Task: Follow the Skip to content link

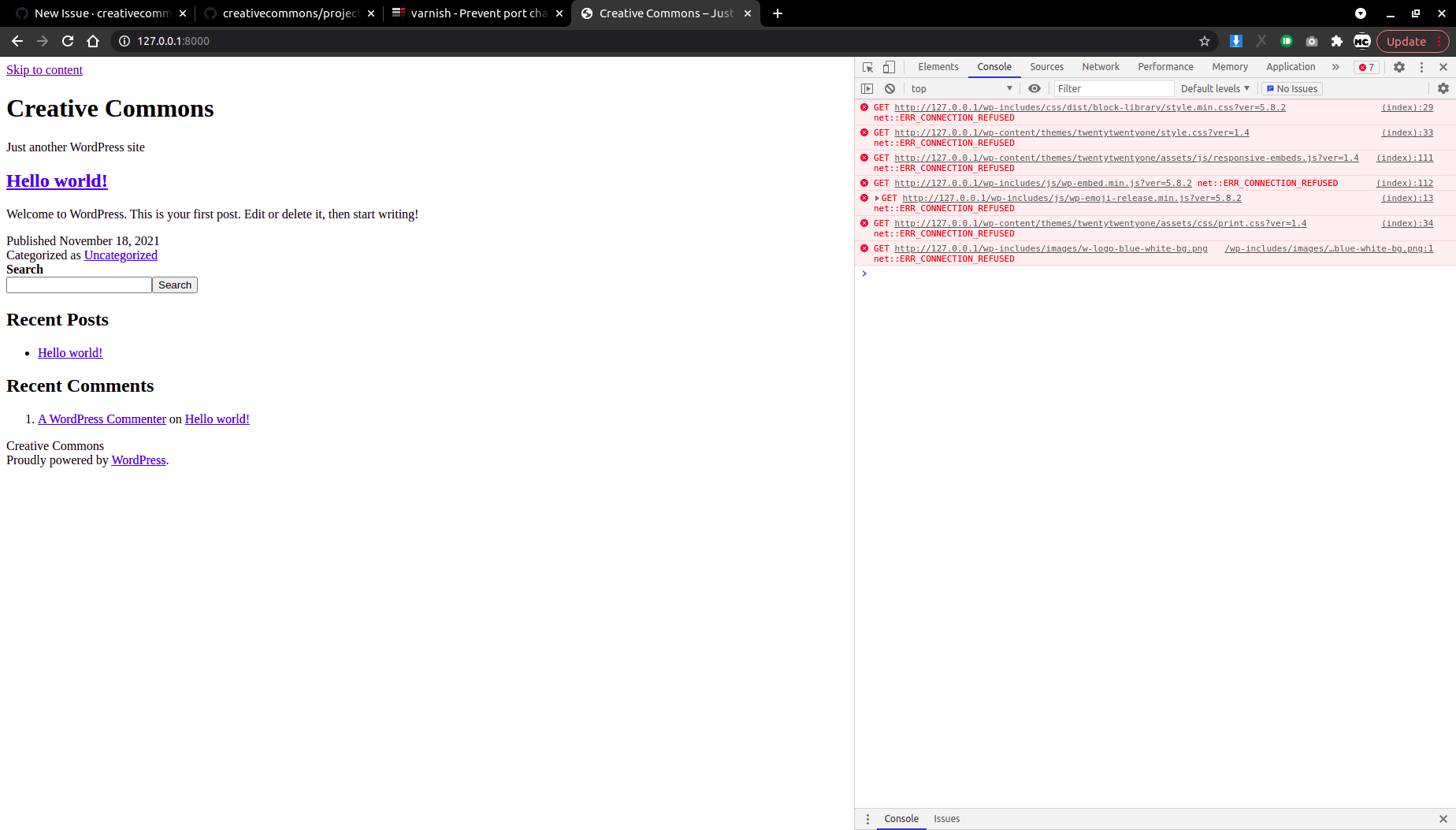Action: [44, 70]
